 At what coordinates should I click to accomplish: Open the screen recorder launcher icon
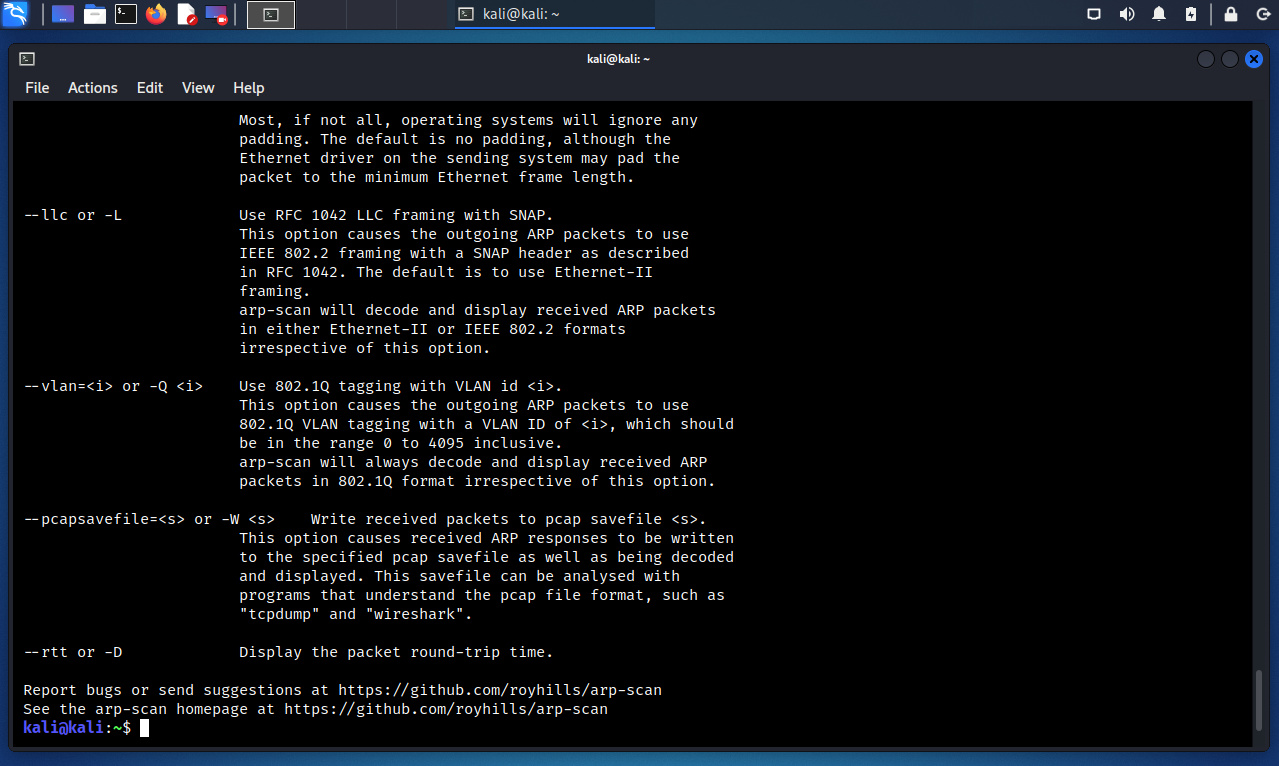[216, 14]
